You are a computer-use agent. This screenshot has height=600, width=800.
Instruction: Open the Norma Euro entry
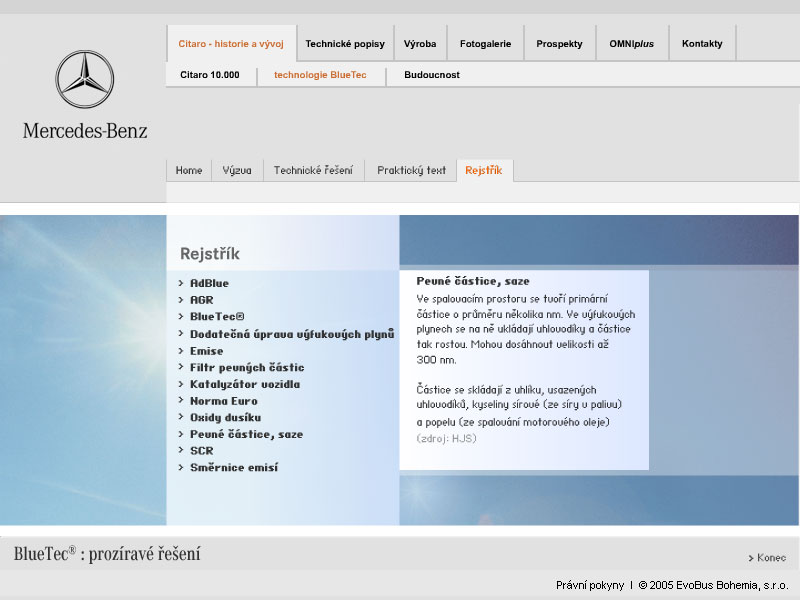pyautogui.click(x=223, y=401)
